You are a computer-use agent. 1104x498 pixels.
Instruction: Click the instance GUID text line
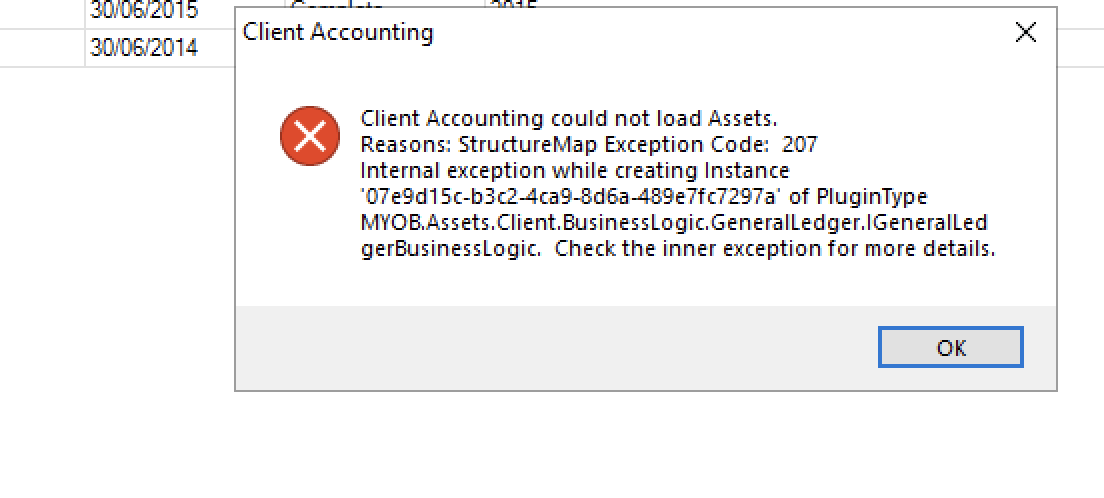click(x=643, y=196)
